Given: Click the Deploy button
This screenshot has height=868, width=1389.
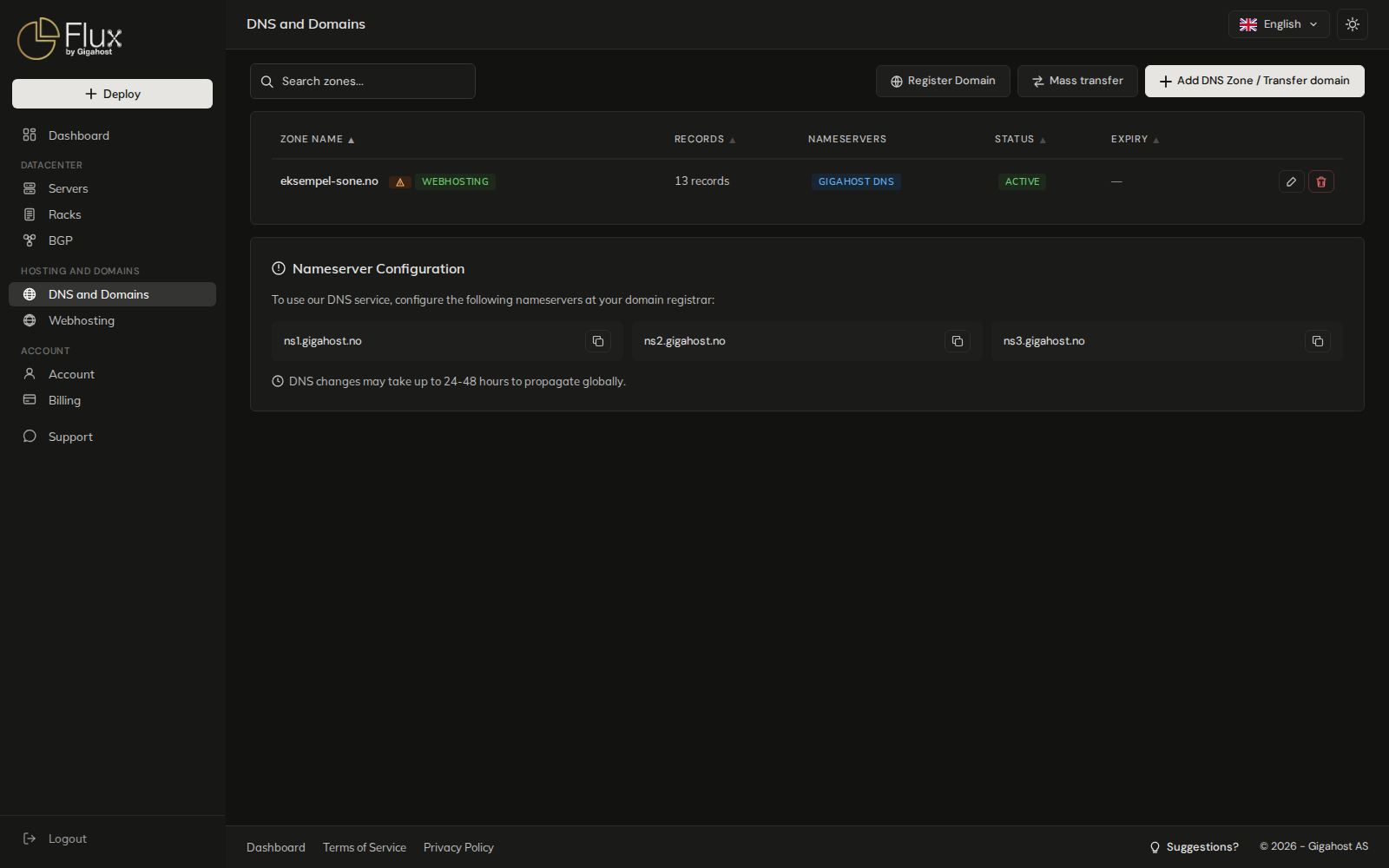Looking at the screenshot, I should pyautogui.click(x=112, y=94).
